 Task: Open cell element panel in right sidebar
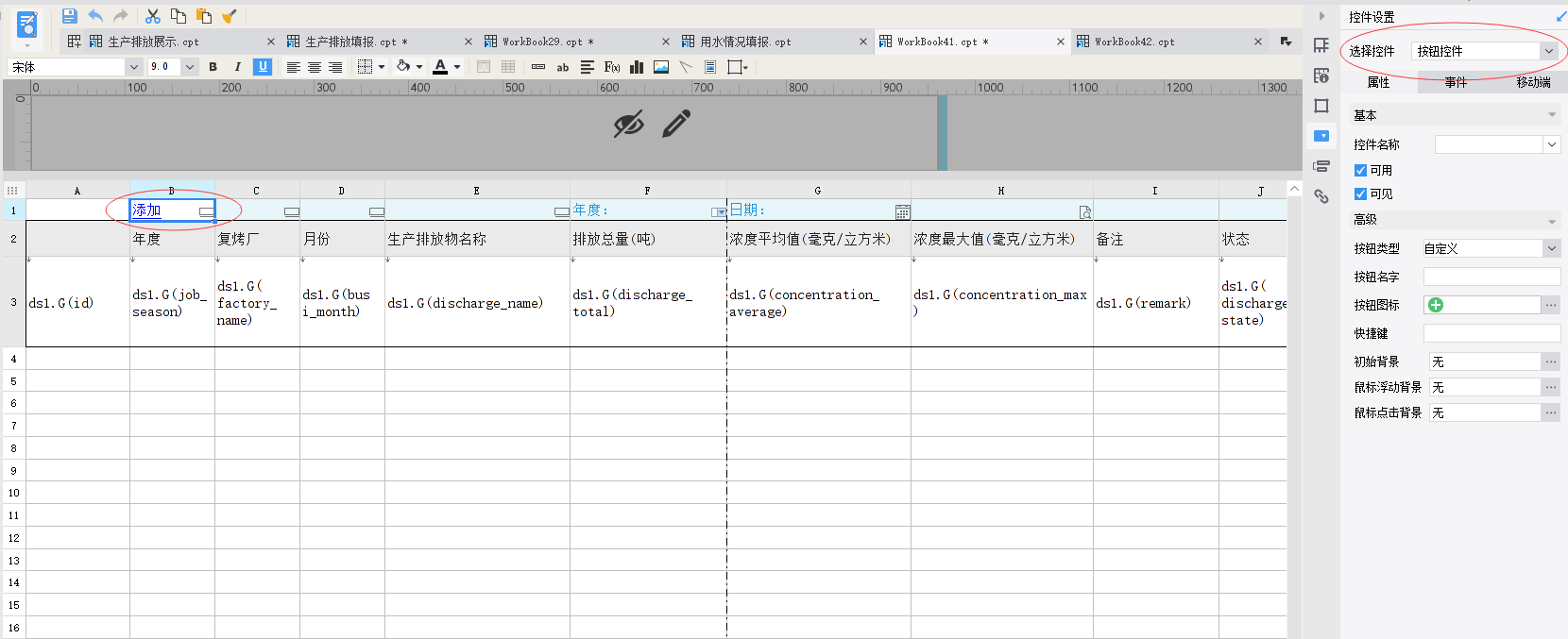click(x=1321, y=45)
